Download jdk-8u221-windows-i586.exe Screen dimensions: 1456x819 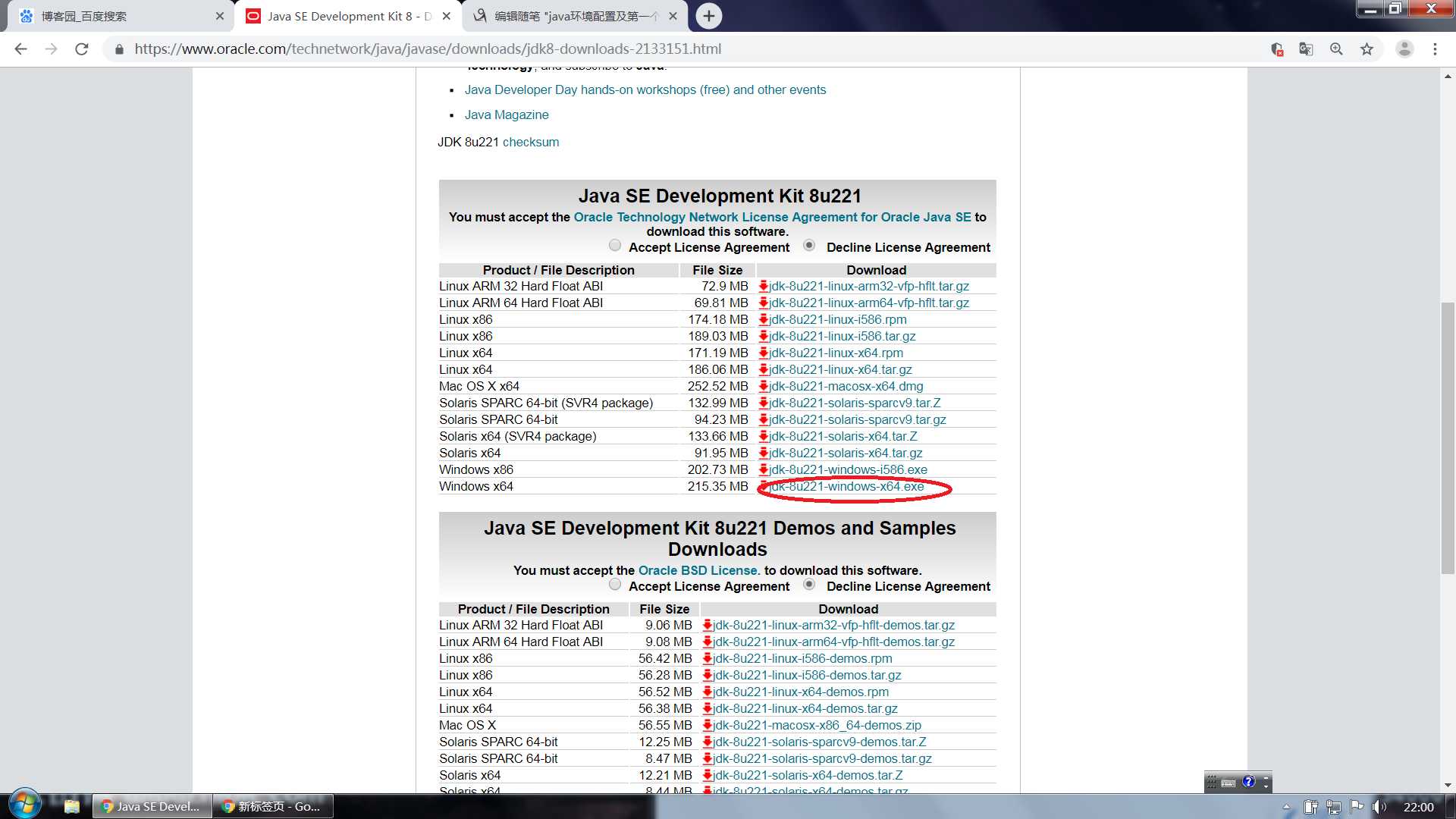[x=848, y=469]
